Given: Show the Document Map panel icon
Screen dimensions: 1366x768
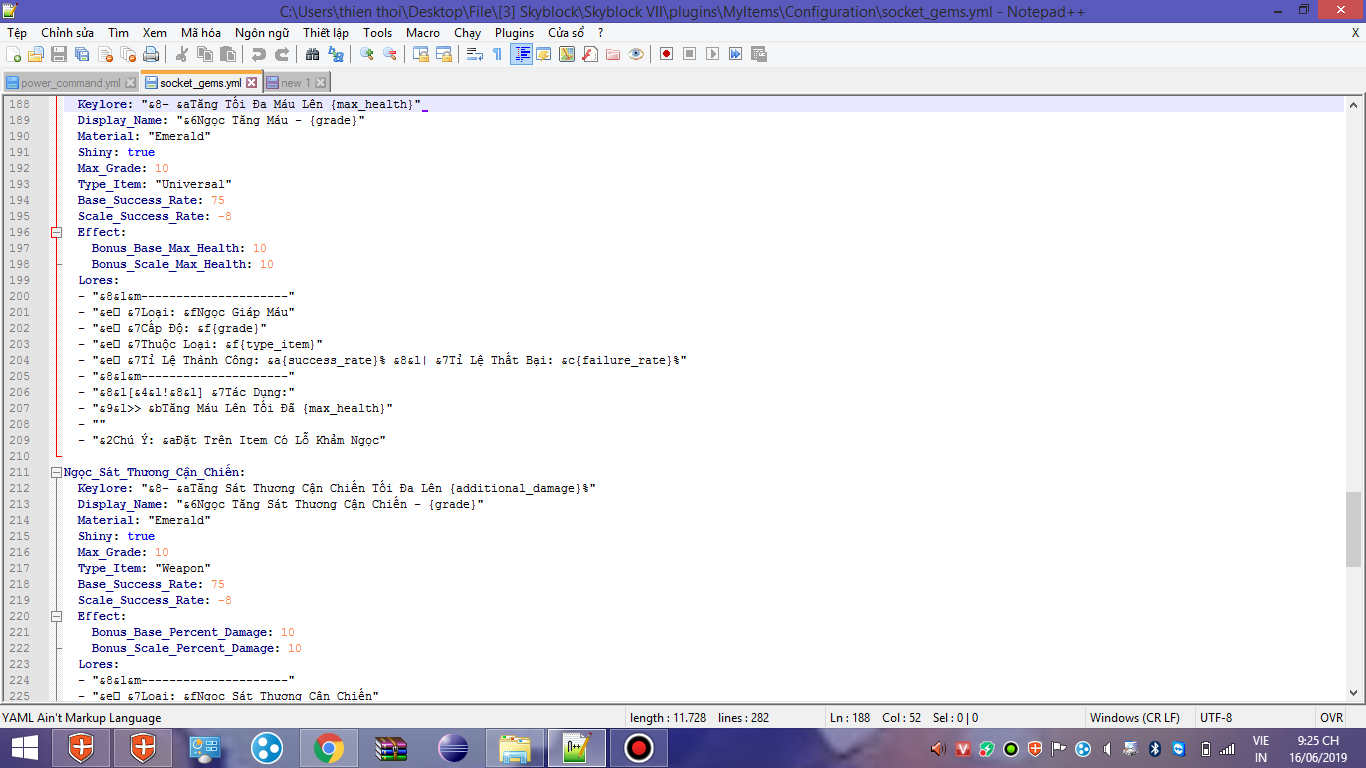Looking at the screenshot, I should point(567,54).
